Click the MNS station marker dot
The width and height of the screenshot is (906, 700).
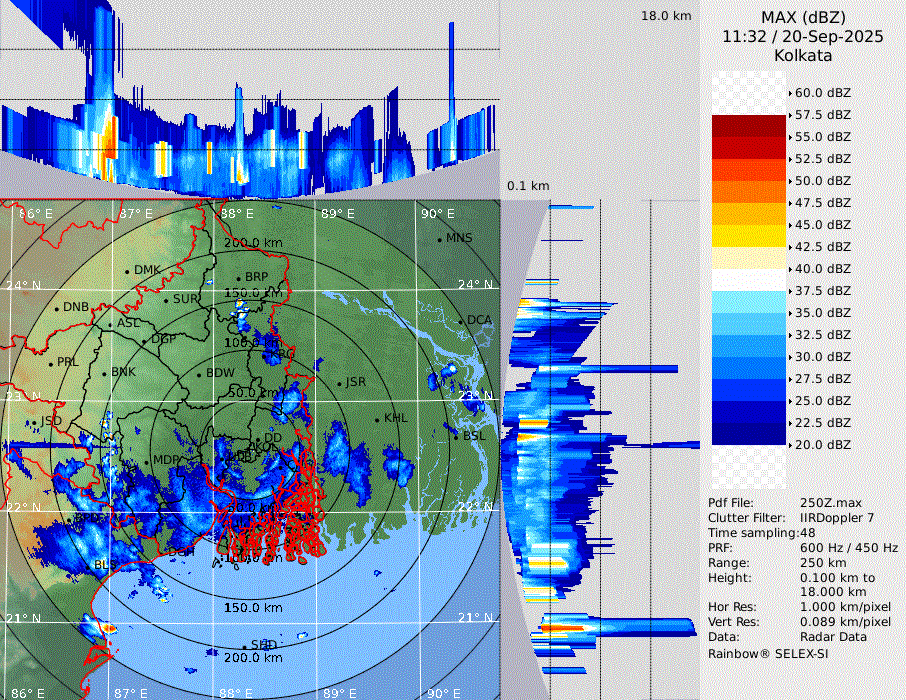pyautogui.click(x=439, y=239)
